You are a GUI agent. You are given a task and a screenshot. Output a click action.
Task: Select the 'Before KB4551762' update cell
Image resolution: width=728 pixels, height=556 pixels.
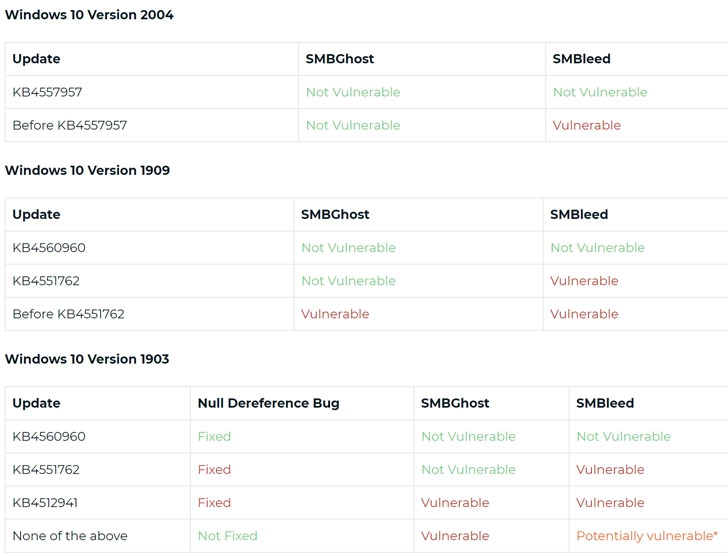68,314
